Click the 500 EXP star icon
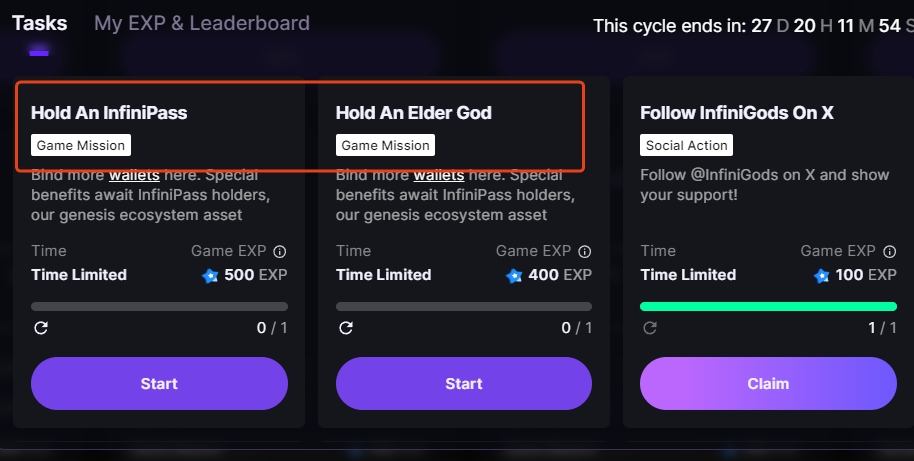Image resolution: width=914 pixels, height=461 pixels. (x=209, y=275)
